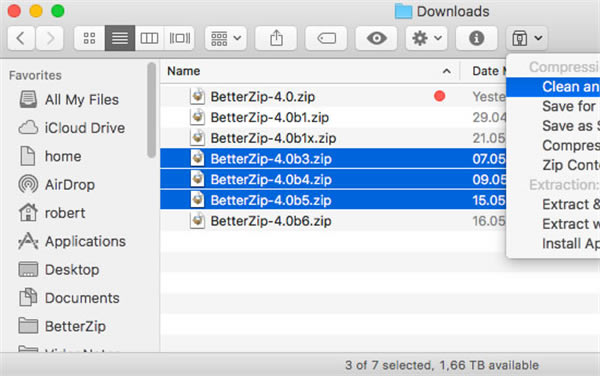Click the Quick Look eye icon
This screenshot has width=600, height=376.
[x=376, y=38]
